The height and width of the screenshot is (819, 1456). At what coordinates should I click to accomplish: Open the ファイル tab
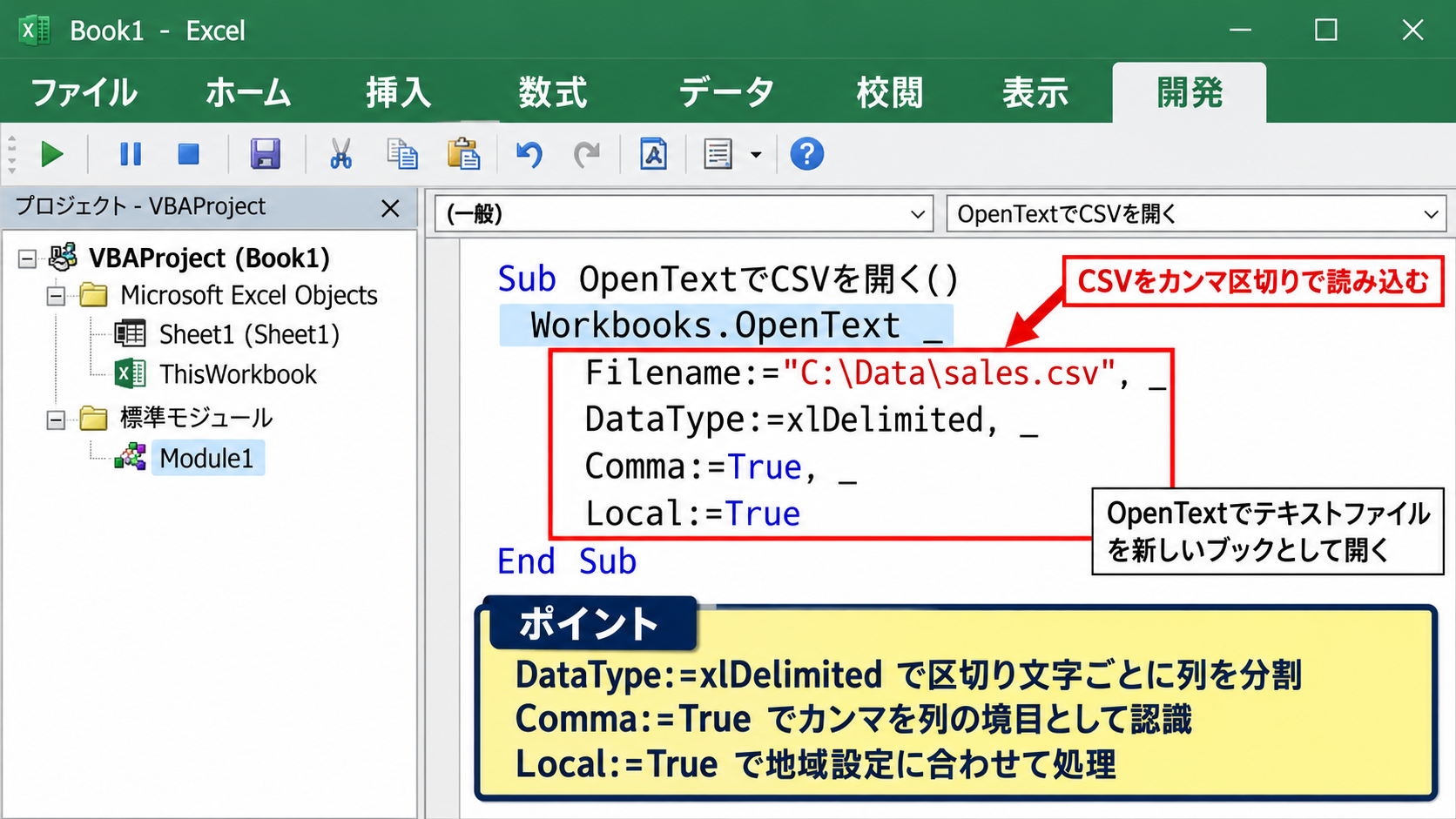point(84,92)
